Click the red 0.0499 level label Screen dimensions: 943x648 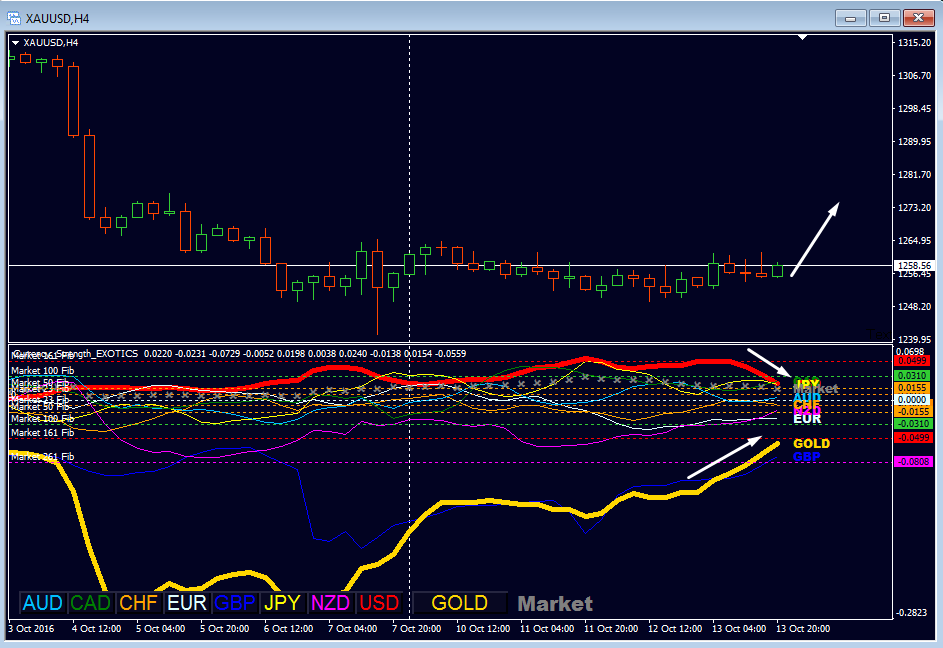912,361
